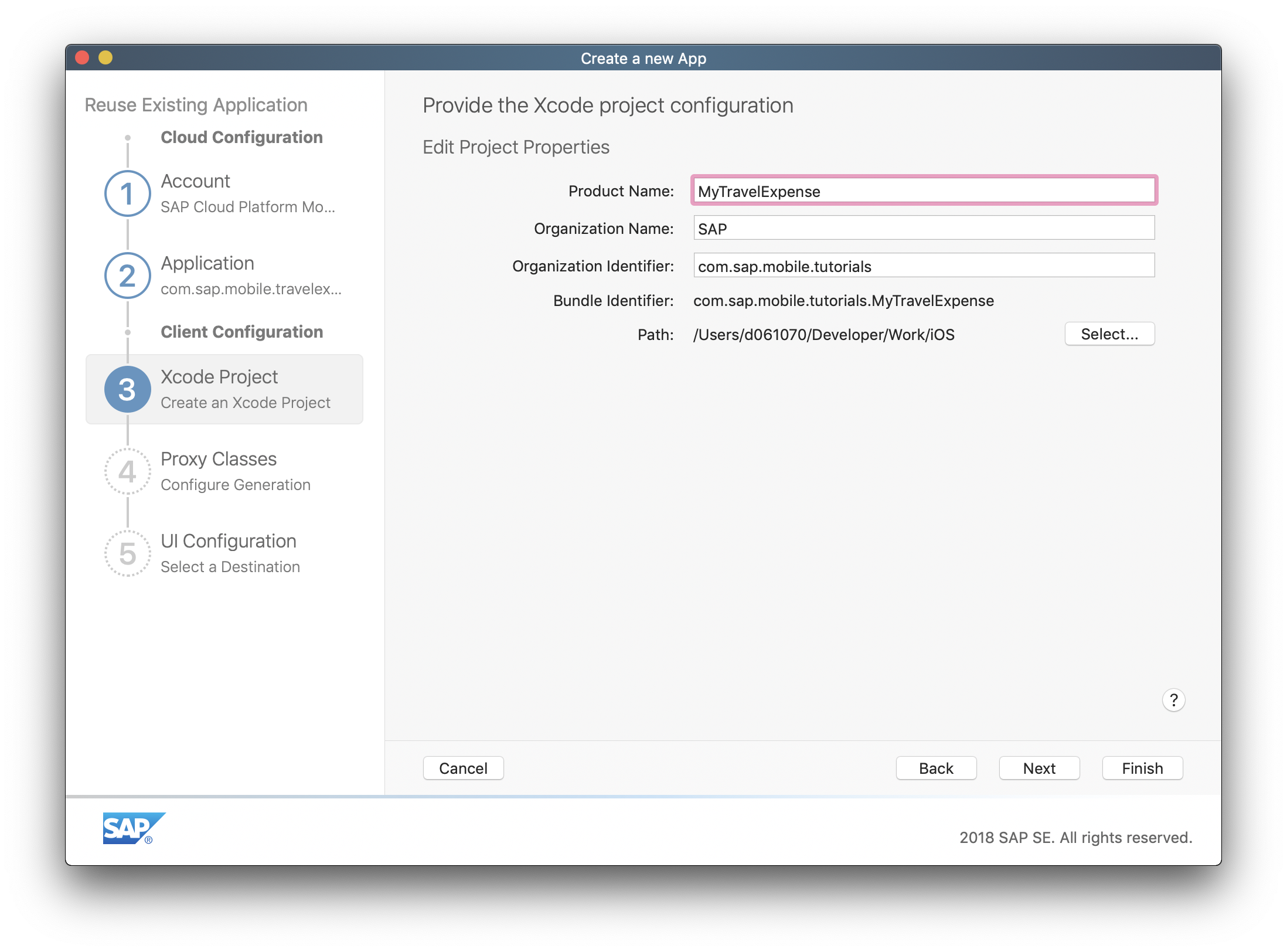Open the Application step in the sidebar
Screen dimensions: 1287x952
click(x=224, y=276)
